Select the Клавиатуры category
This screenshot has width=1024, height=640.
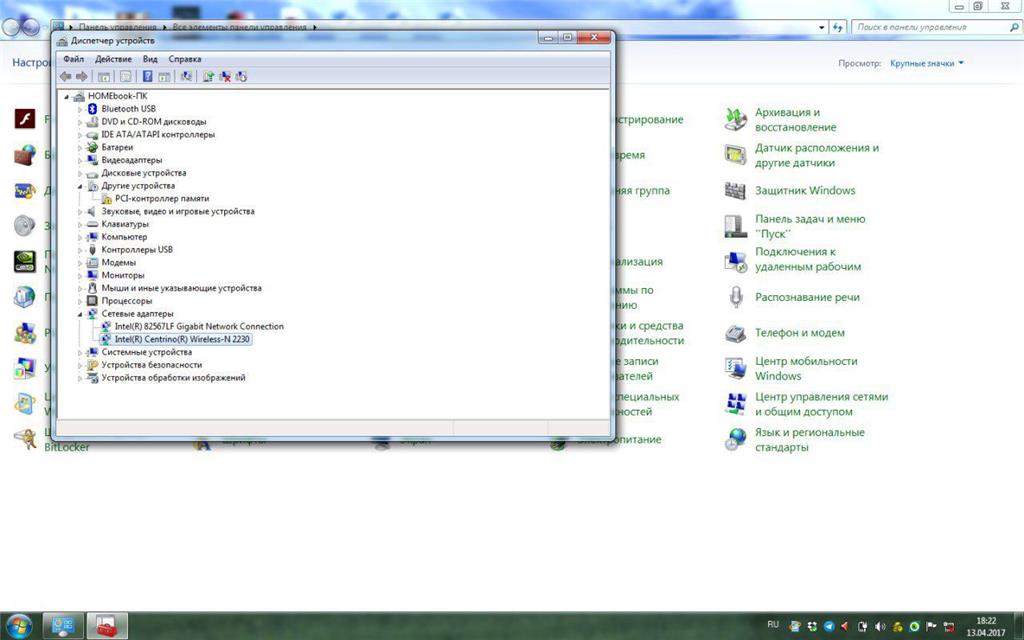[125, 224]
